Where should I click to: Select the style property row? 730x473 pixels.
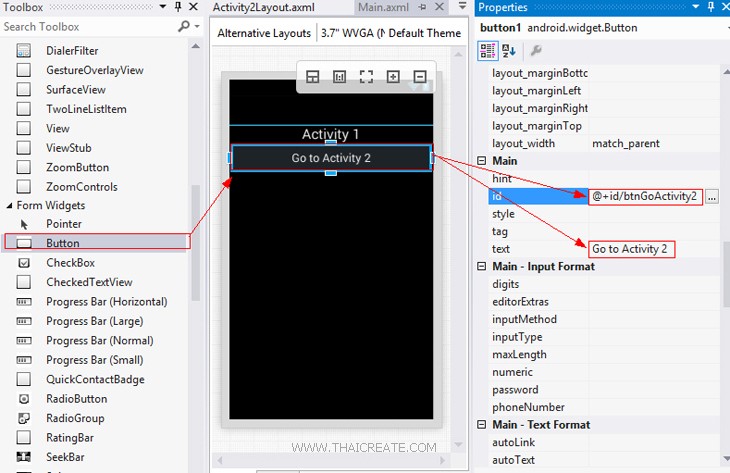(x=603, y=214)
